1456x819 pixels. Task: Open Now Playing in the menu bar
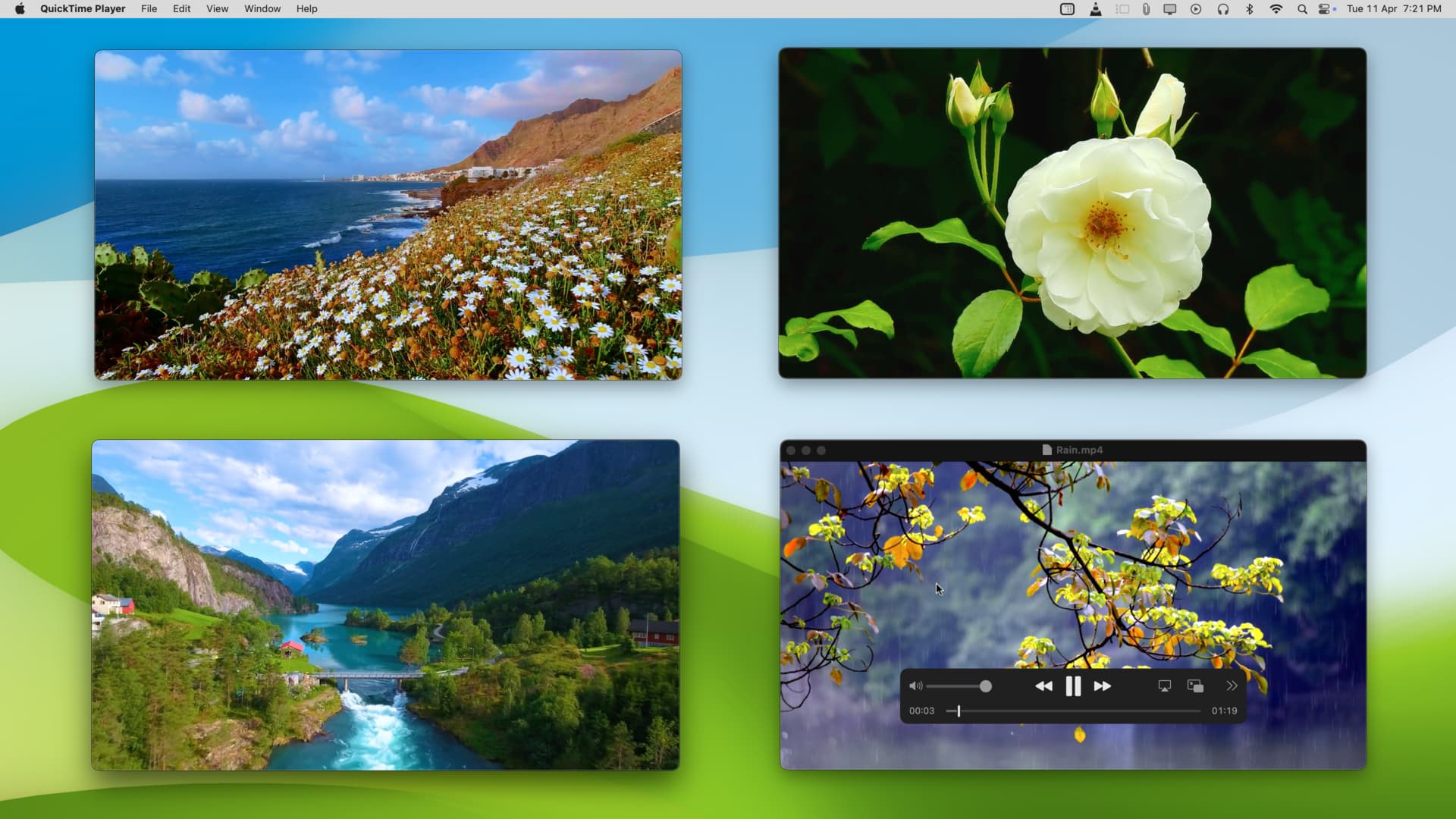pos(1196,9)
